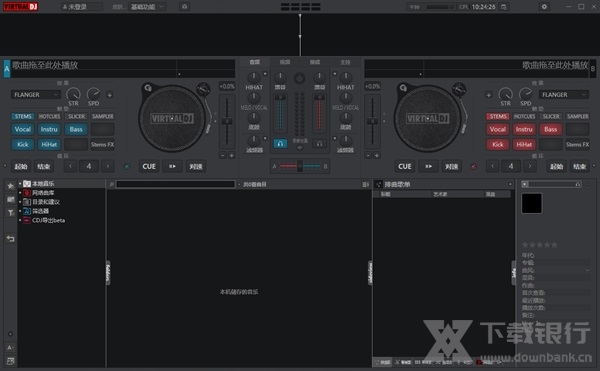This screenshot has width=600, height=371.
Task: Expand the 筛选器 tree item
Action: pyautogui.click(x=20, y=211)
